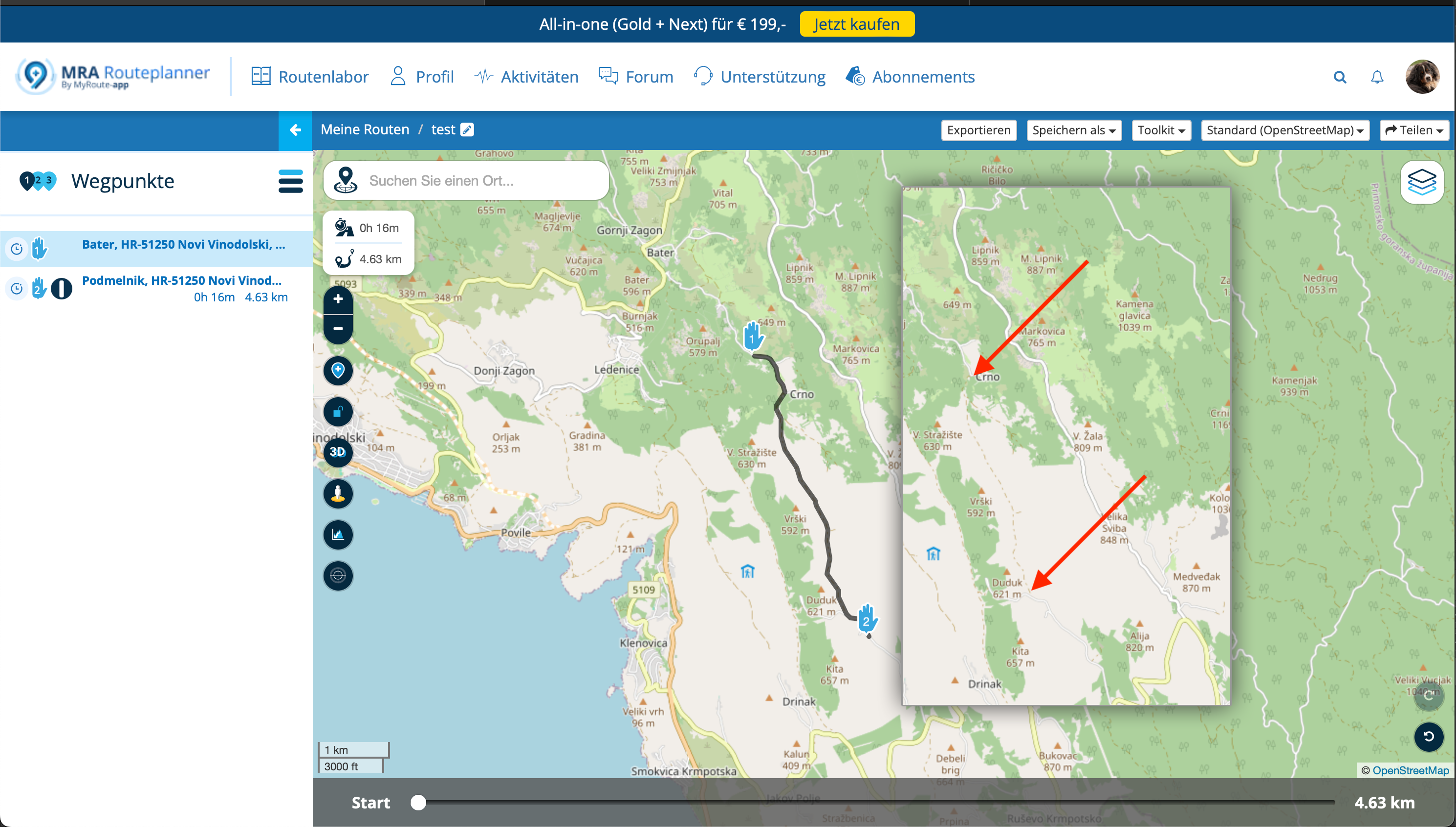Click OpenStreetMap attribution link

tap(1410, 770)
